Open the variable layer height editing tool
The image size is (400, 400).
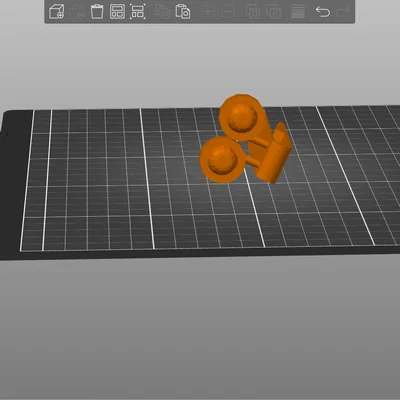[x=298, y=12]
